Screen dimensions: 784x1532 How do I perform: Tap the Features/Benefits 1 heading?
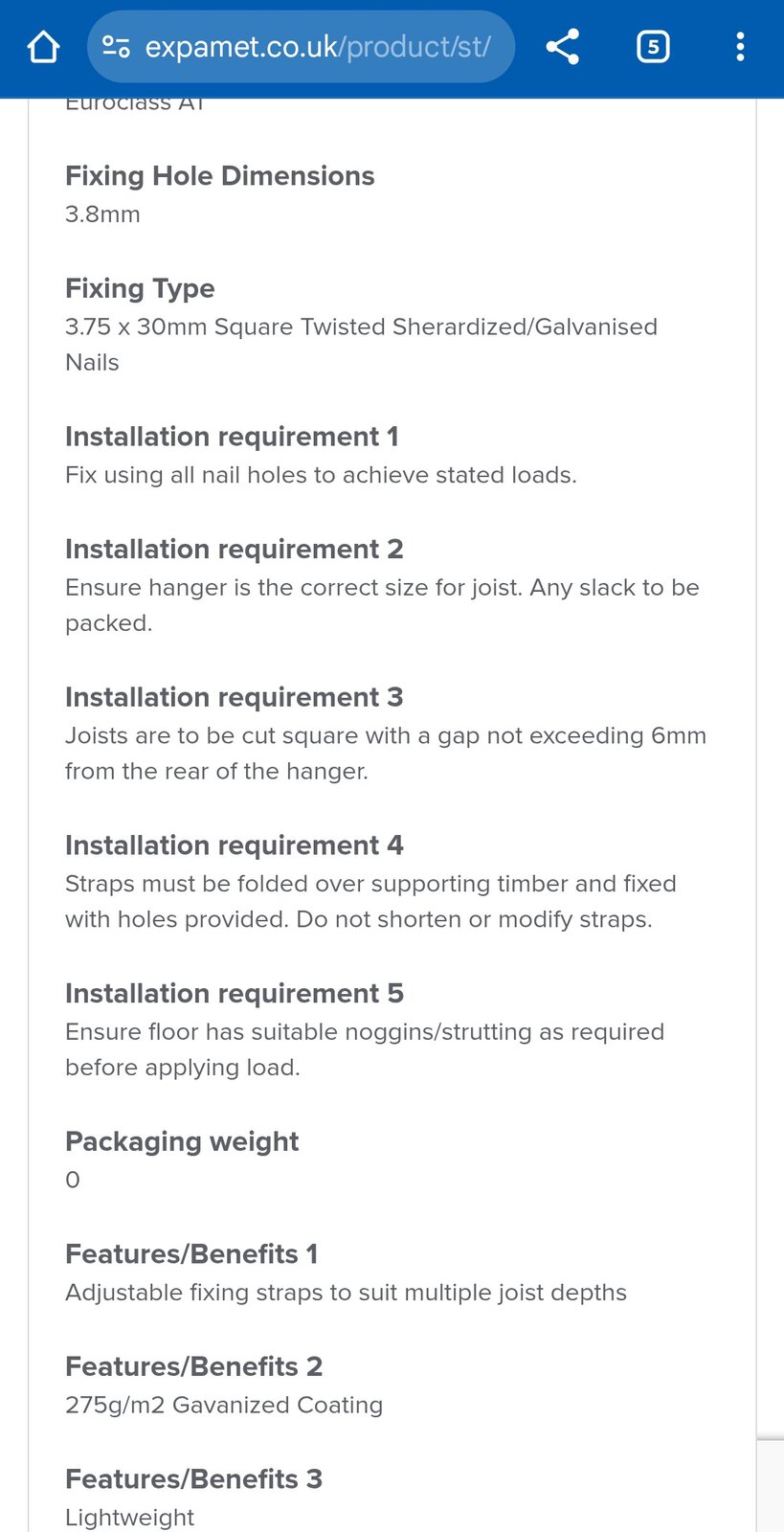[x=191, y=1253]
